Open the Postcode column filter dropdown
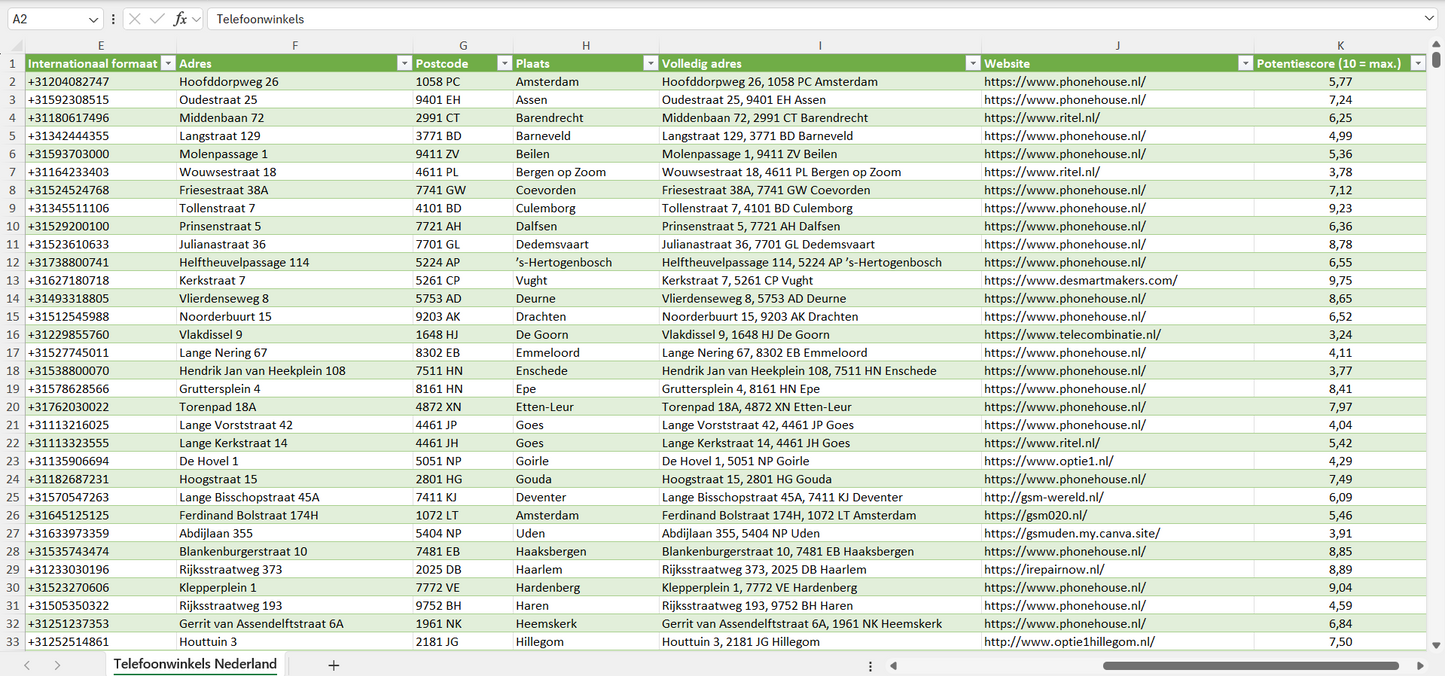 coord(503,63)
